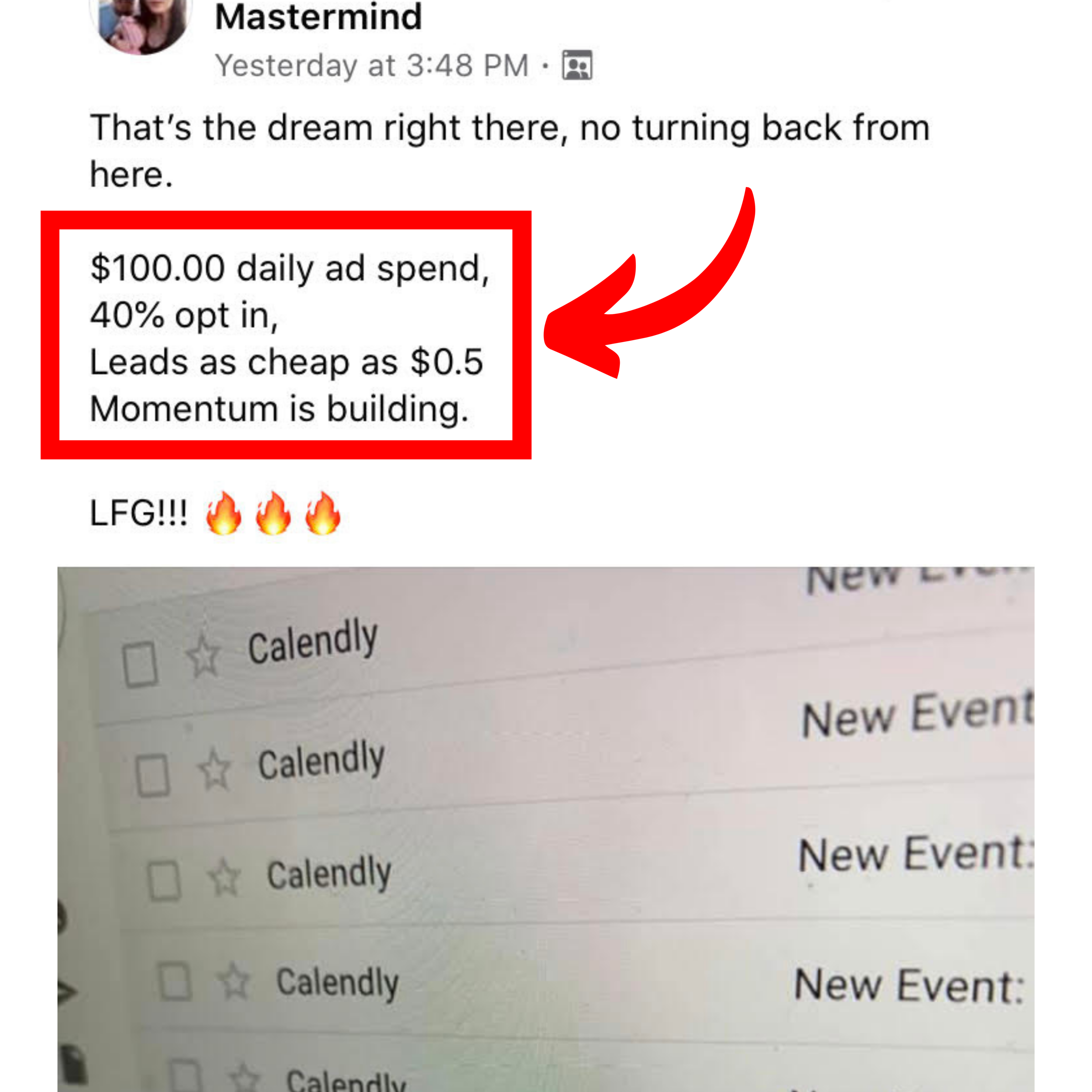
Task: Click the red curved arrow graphic
Action: [x=649, y=282]
